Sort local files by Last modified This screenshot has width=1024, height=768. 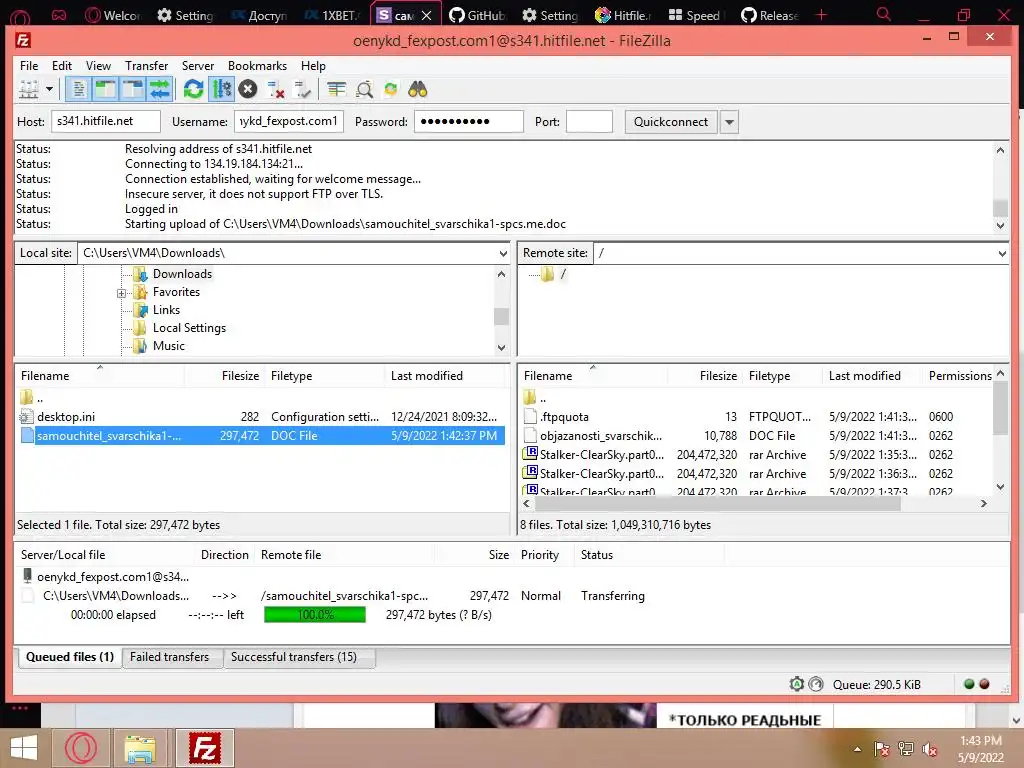[x=426, y=376]
